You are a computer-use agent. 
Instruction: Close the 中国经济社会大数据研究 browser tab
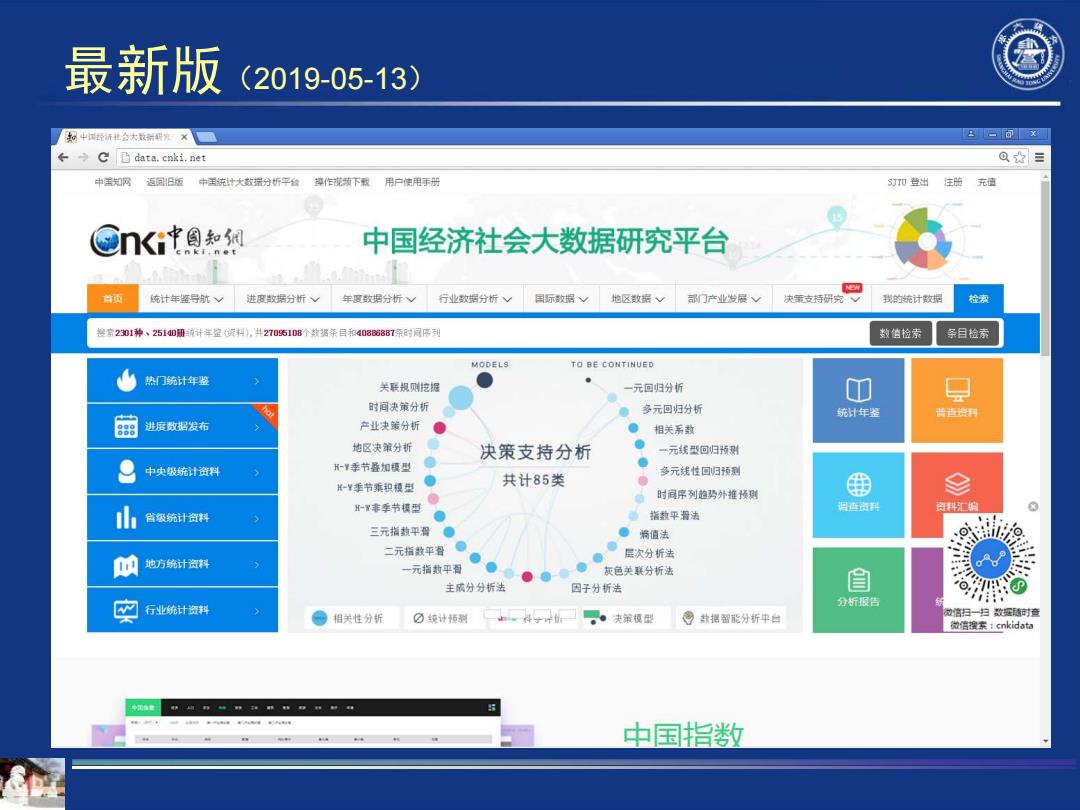click(x=184, y=137)
